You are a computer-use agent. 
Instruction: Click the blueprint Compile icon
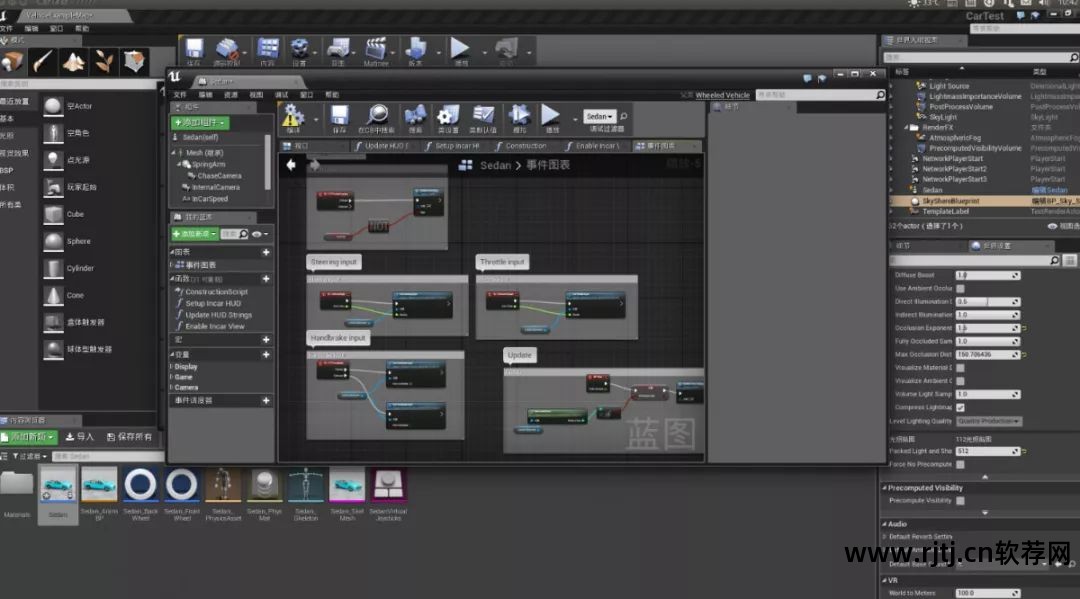(x=293, y=116)
